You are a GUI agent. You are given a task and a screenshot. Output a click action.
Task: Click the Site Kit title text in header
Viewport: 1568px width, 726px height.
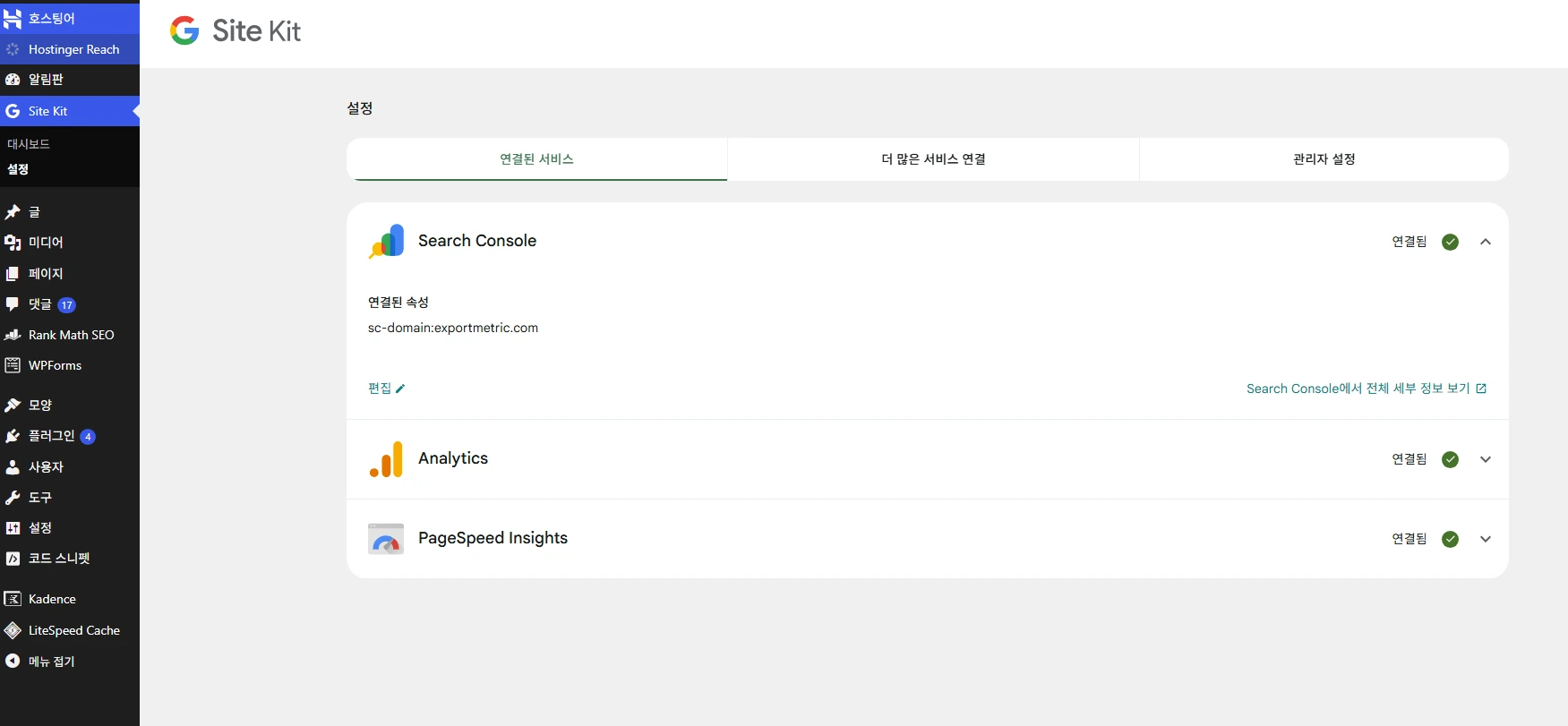coord(256,31)
